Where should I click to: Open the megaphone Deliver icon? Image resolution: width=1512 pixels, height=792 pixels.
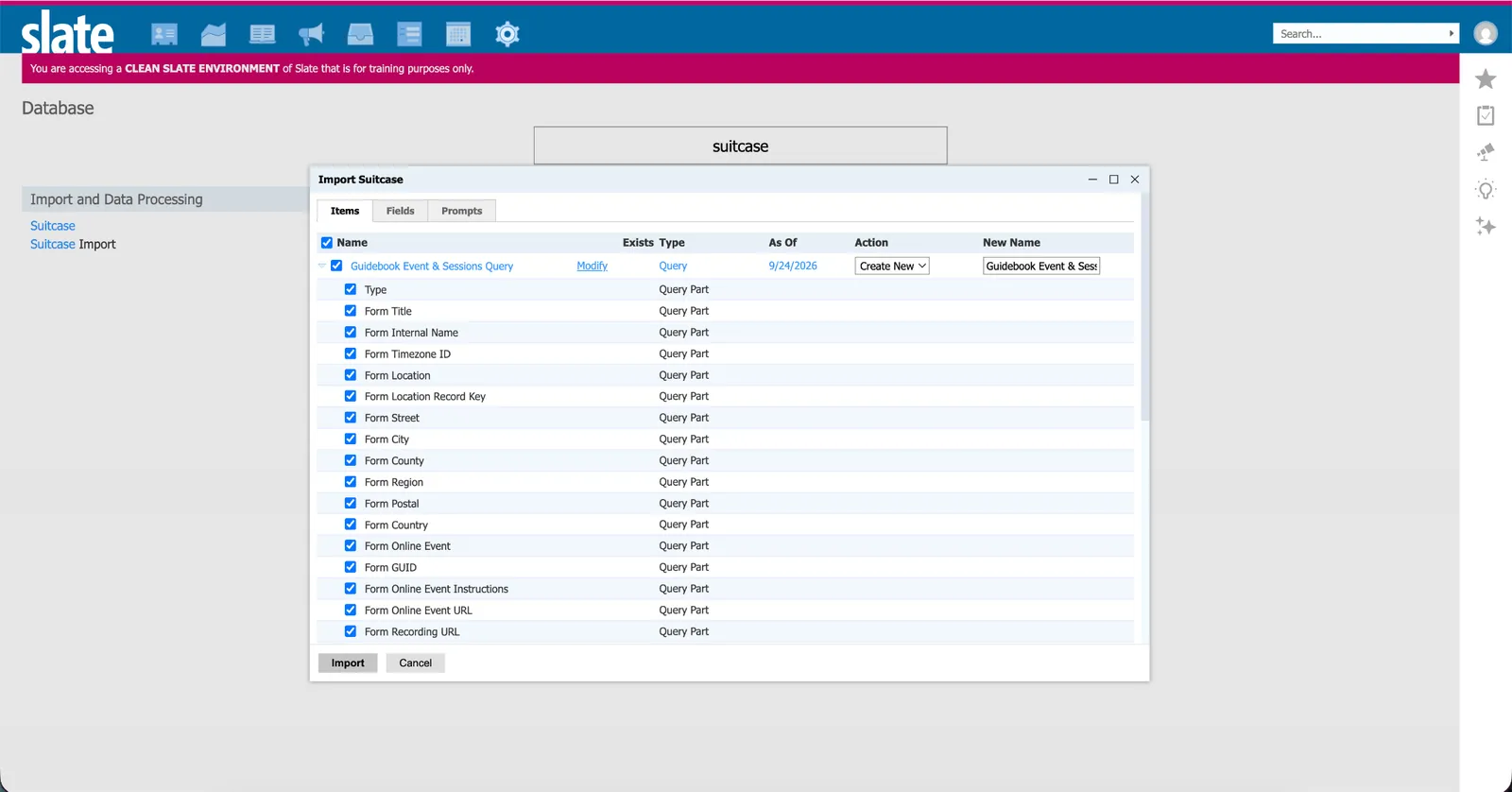[x=311, y=35]
